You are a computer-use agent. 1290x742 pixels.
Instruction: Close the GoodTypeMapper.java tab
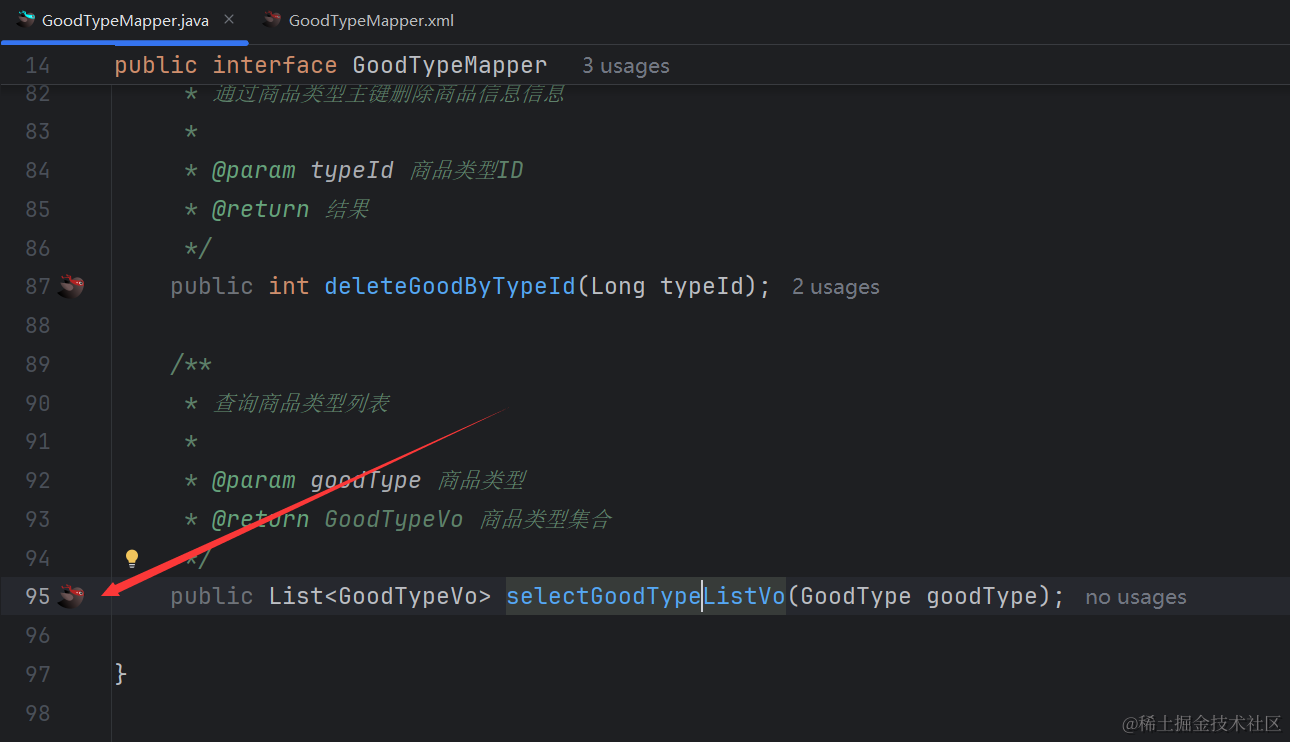pos(229,20)
